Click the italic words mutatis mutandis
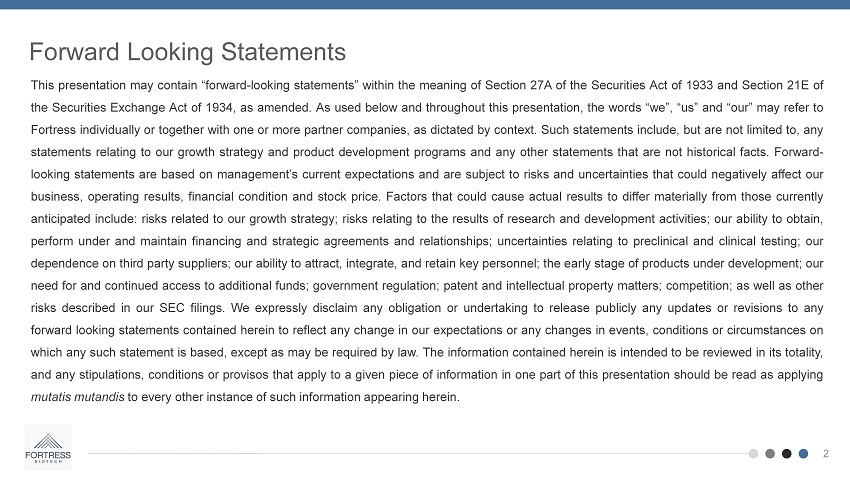The height and width of the screenshot is (477, 850). pyautogui.click(x=77, y=396)
